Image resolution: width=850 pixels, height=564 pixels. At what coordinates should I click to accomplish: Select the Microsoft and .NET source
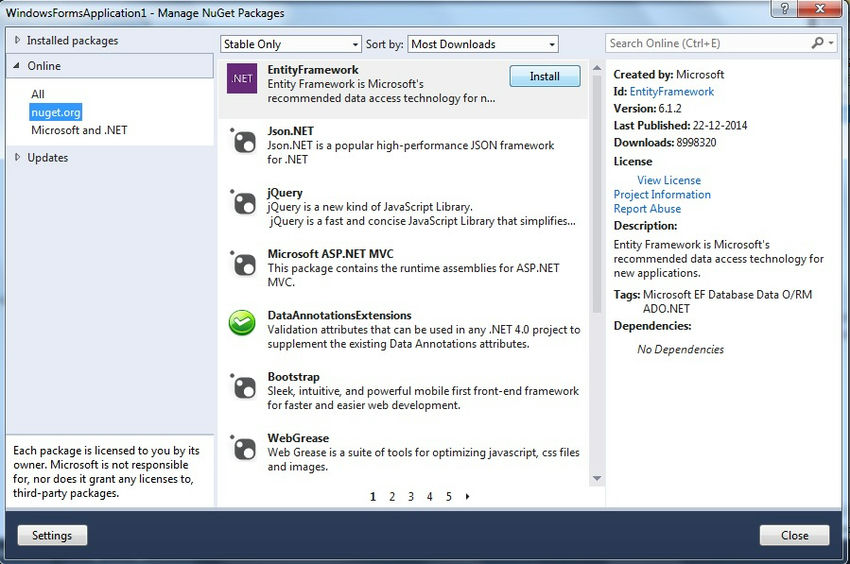[79, 130]
